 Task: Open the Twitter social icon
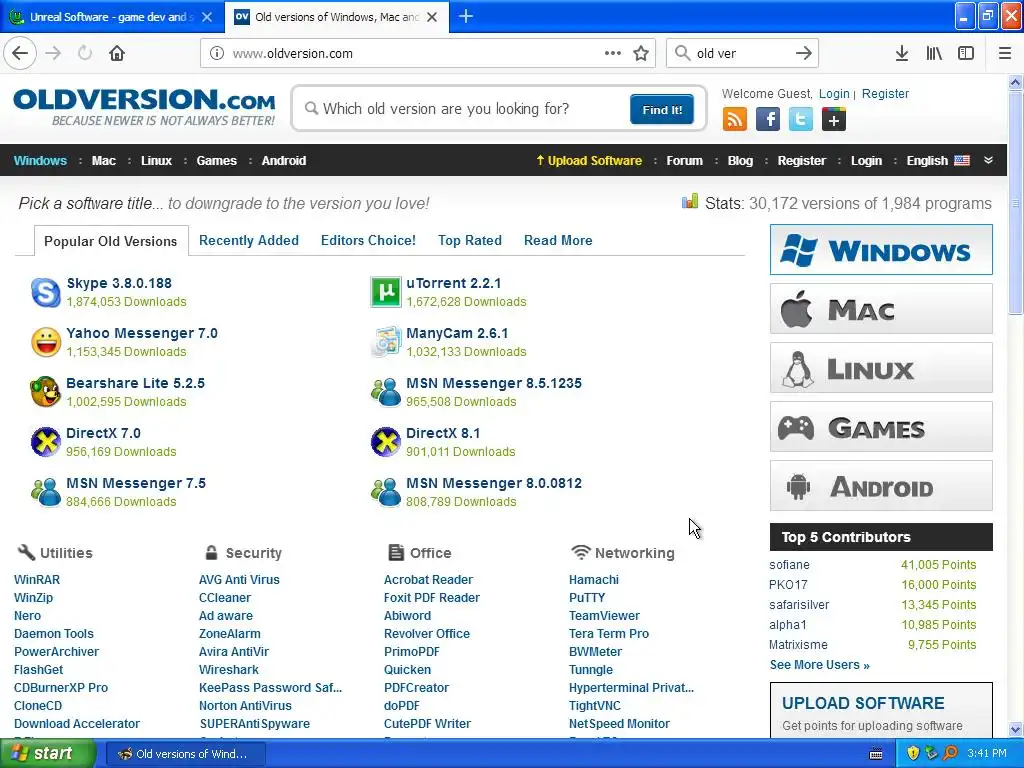click(801, 119)
